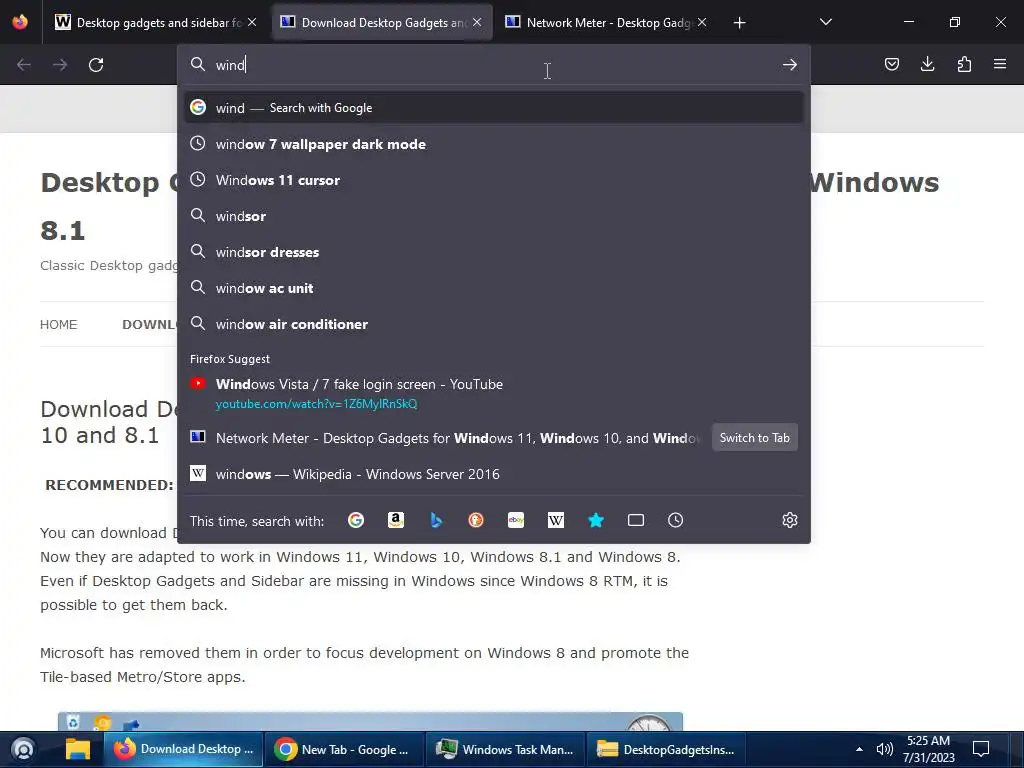Click the Go arrow in address bar
The height and width of the screenshot is (768, 1024).
pyautogui.click(x=790, y=65)
